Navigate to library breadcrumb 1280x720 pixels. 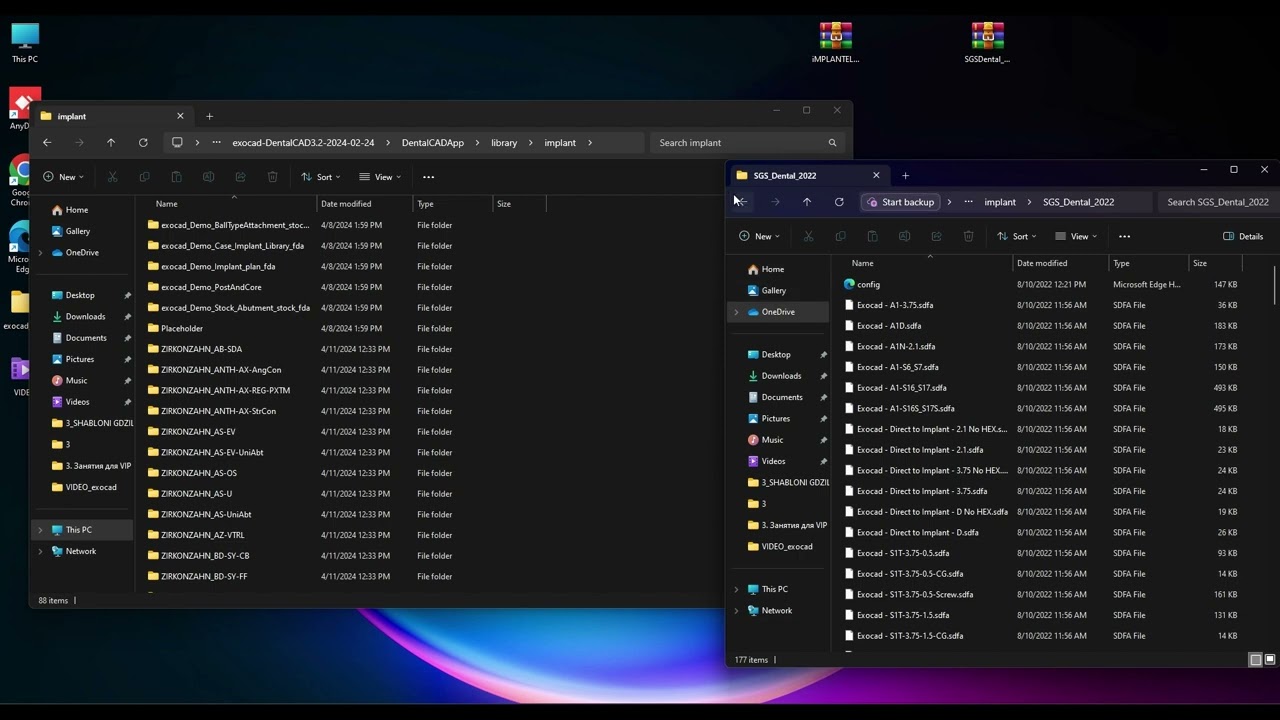point(504,143)
